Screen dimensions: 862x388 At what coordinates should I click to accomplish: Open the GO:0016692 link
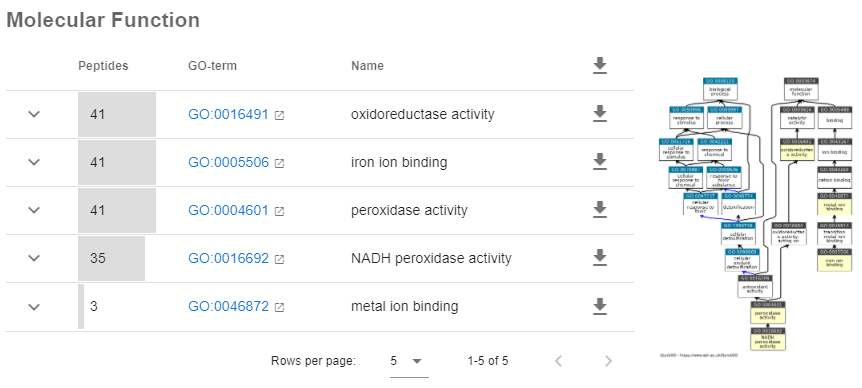coord(228,258)
